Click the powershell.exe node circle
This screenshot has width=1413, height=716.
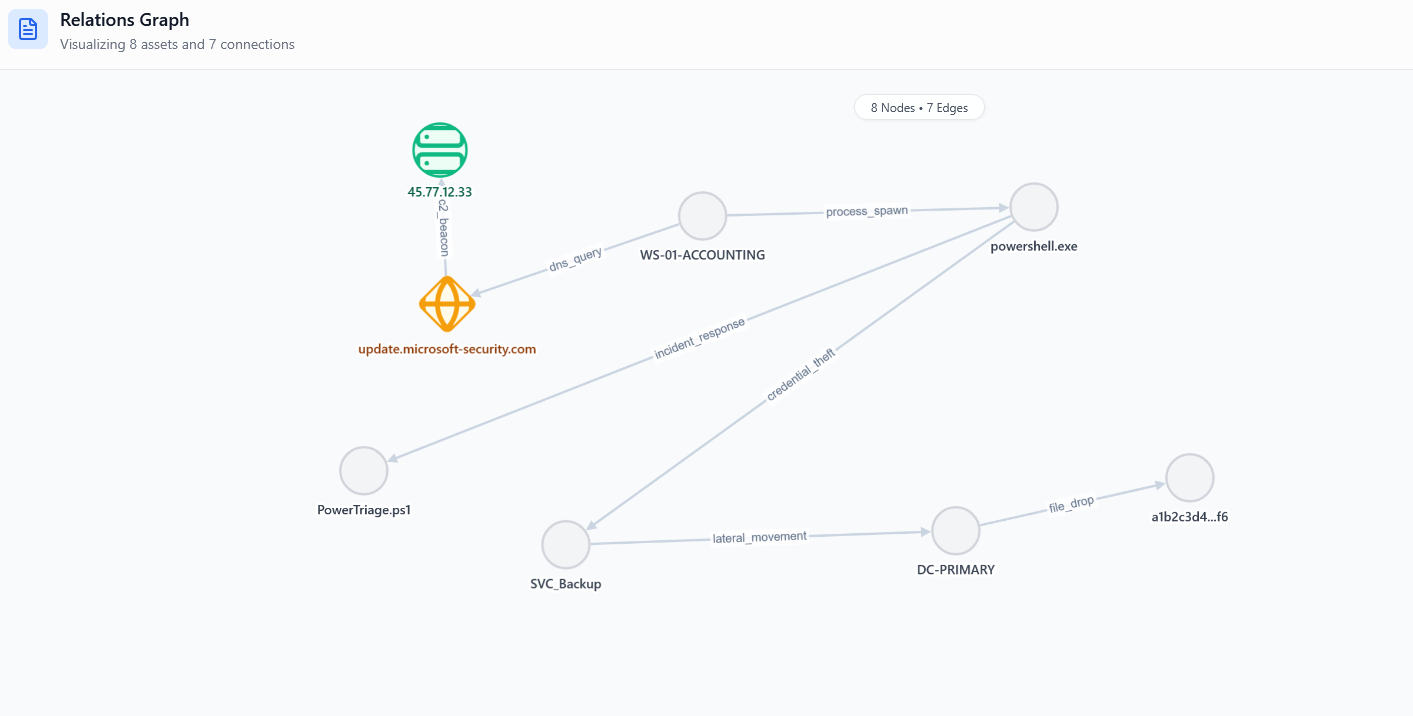tap(1034, 207)
